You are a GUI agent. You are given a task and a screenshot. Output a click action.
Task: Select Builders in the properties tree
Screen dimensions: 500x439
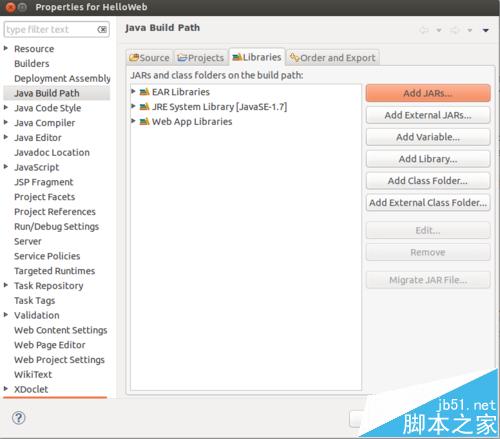pyautogui.click(x=32, y=63)
